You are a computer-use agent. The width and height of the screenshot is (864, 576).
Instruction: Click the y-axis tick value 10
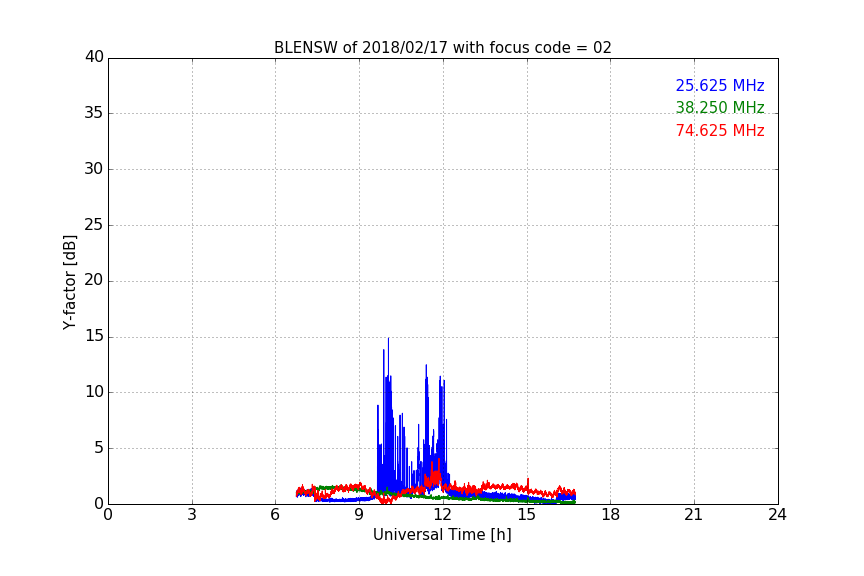tap(94, 392)
